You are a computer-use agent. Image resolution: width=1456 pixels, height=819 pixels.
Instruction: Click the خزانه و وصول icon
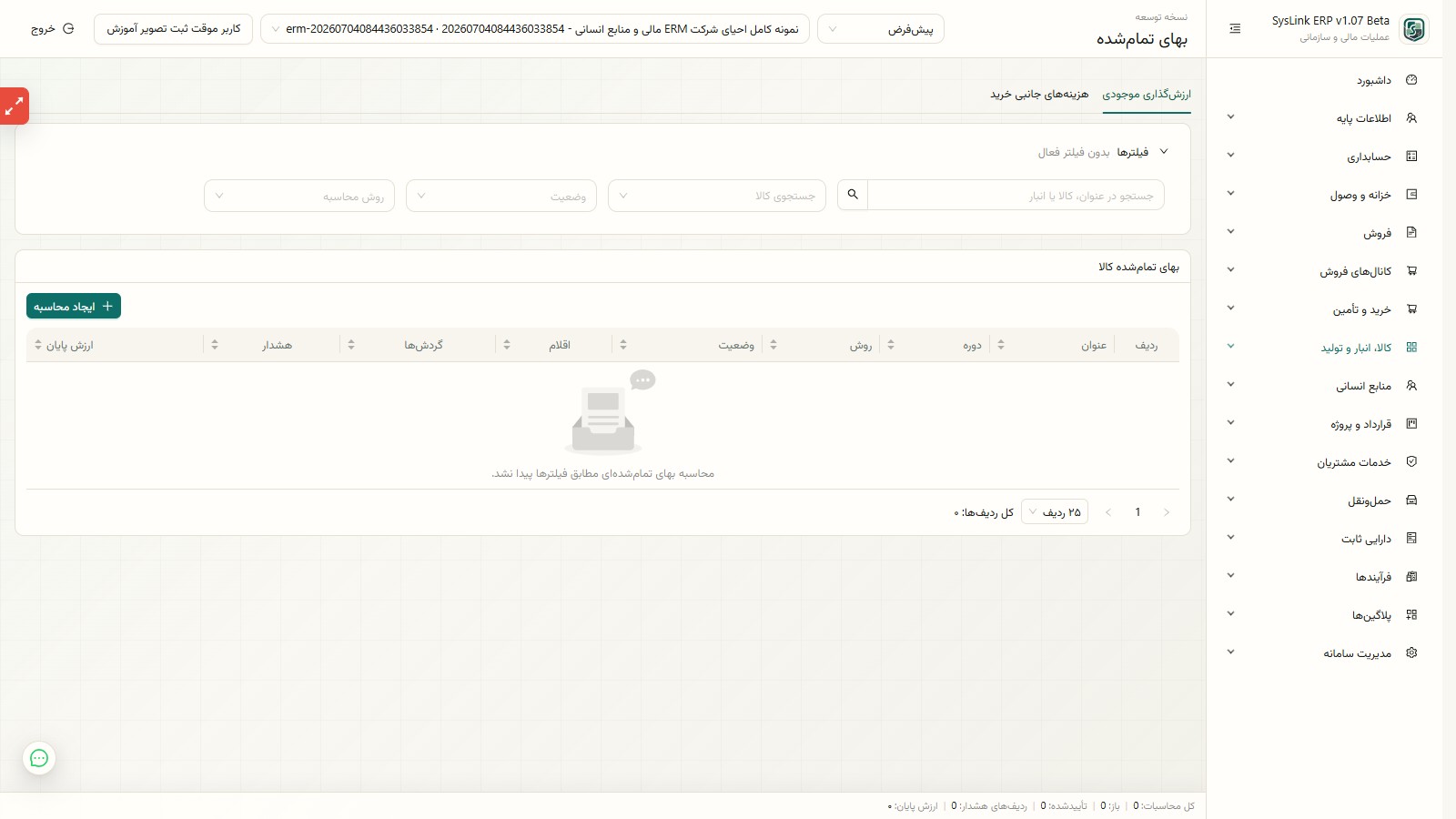1411,195
